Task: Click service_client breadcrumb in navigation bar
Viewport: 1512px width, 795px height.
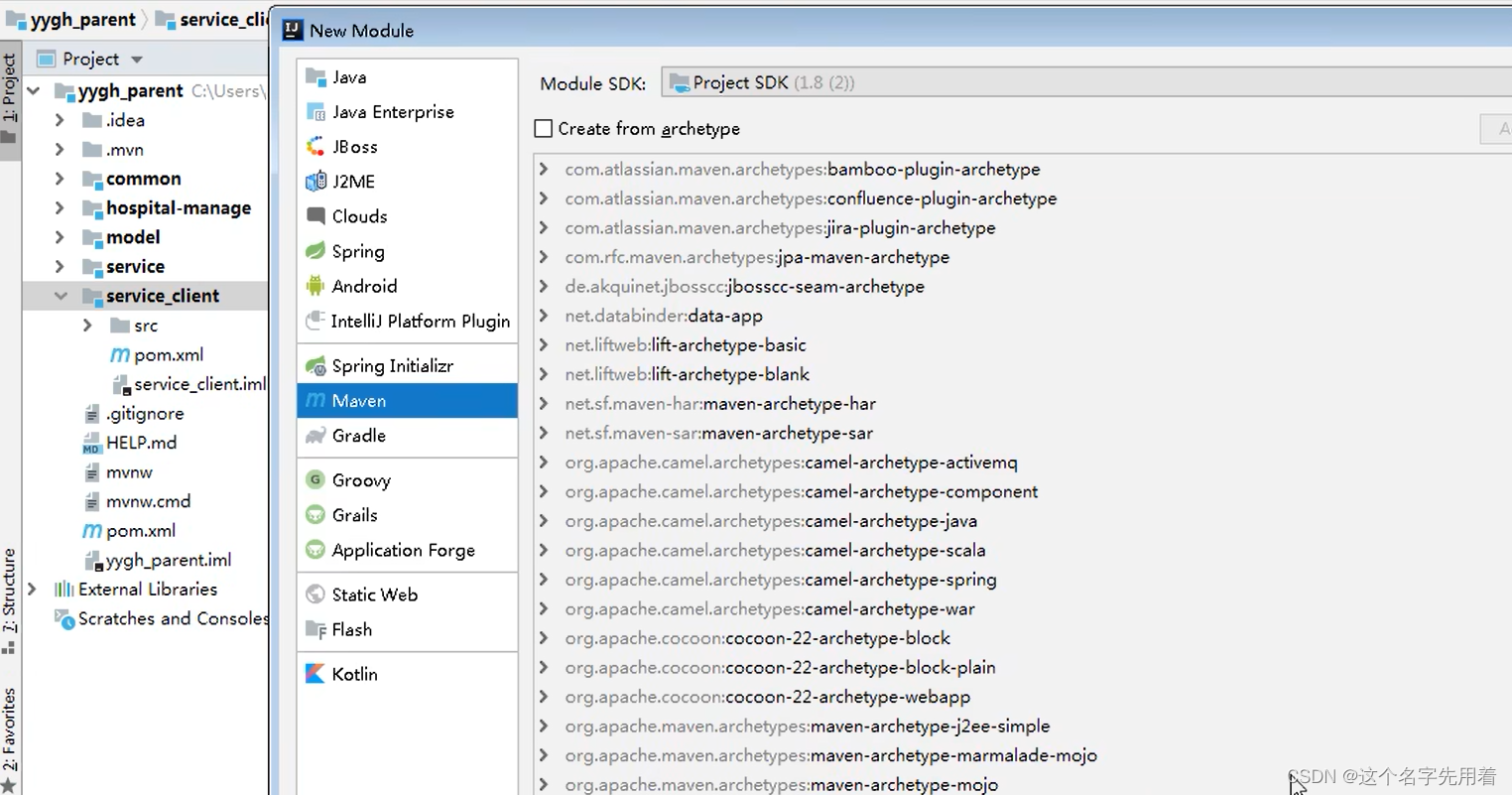Action: 224,20
